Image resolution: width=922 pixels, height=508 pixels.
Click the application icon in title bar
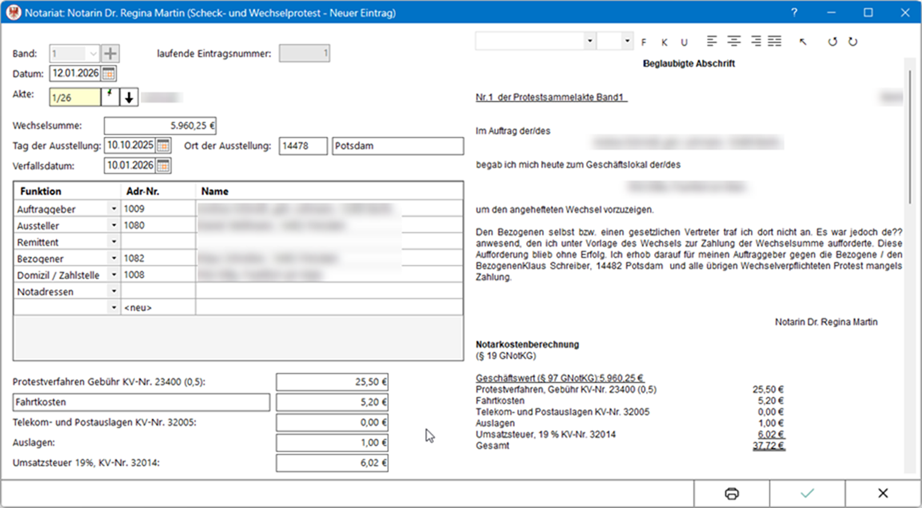[x=14, y=12]
